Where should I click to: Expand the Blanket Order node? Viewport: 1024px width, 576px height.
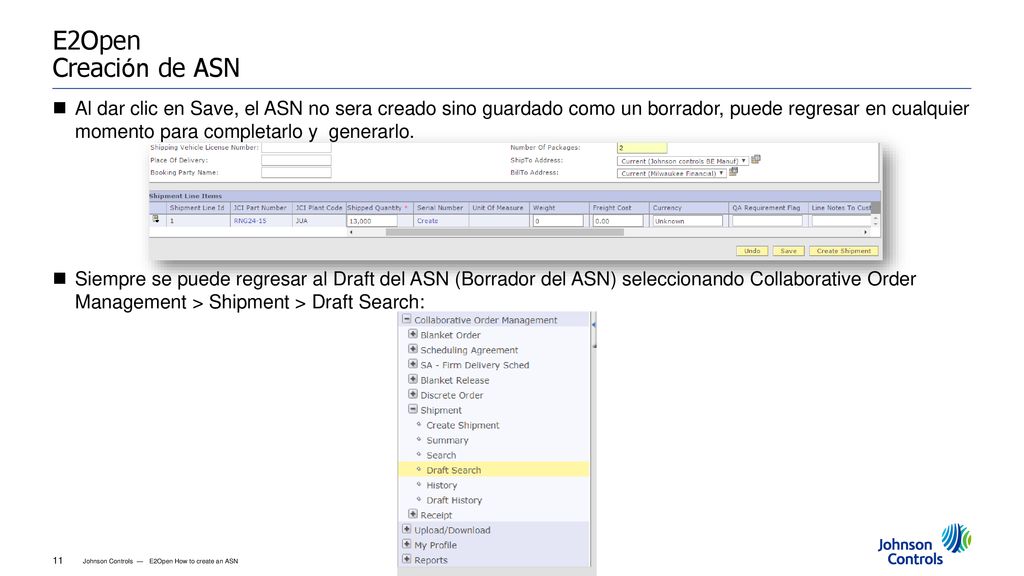coord(413,334)
